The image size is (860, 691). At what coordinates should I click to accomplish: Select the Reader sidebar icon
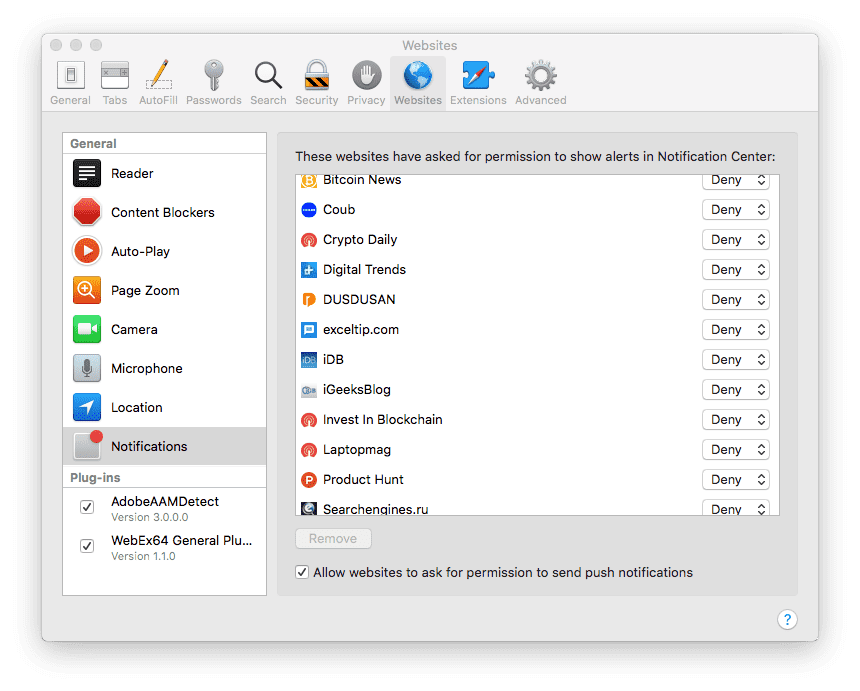87,173
